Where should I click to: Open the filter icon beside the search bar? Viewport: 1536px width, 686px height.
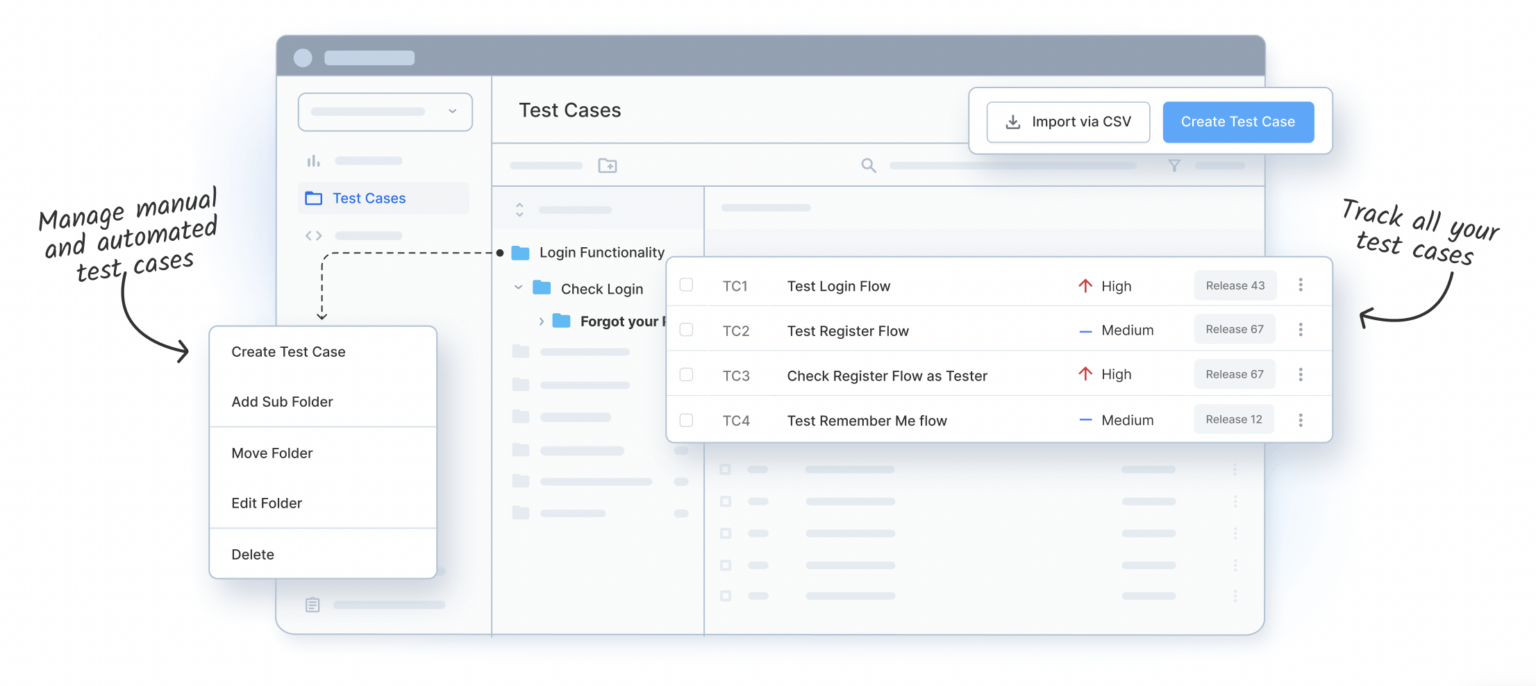1174,164
